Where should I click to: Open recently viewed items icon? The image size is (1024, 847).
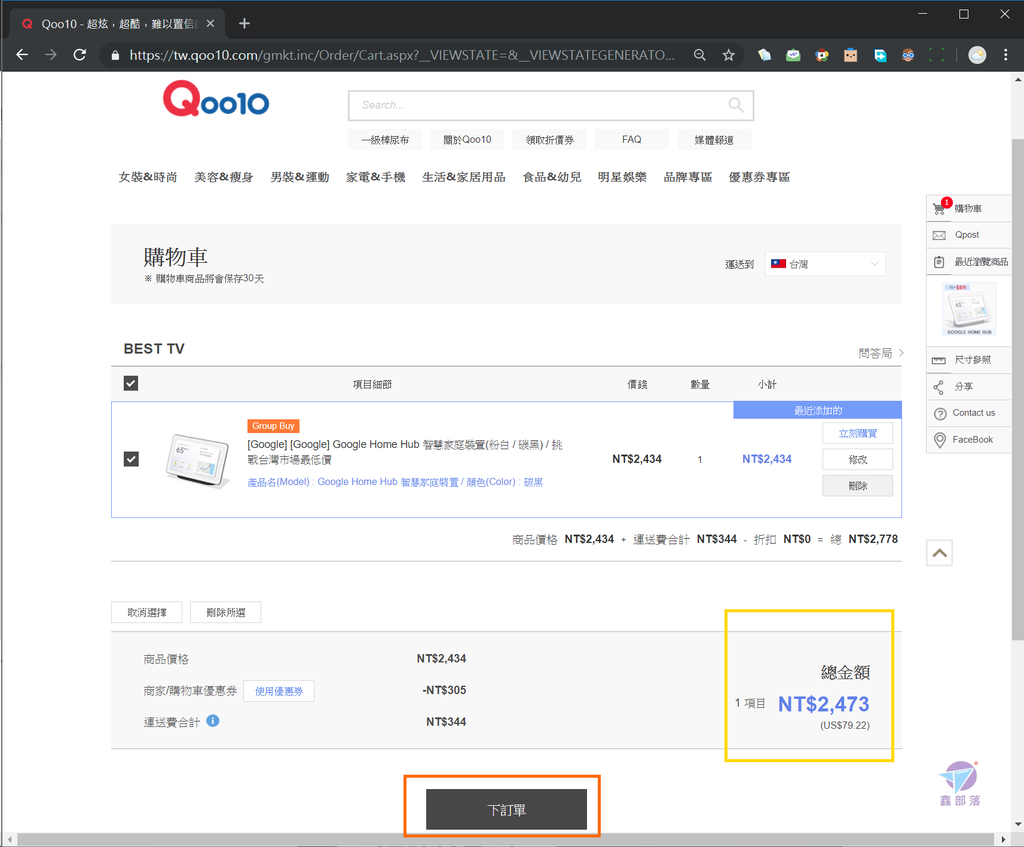pyautogui.click(x=939, y=262)
